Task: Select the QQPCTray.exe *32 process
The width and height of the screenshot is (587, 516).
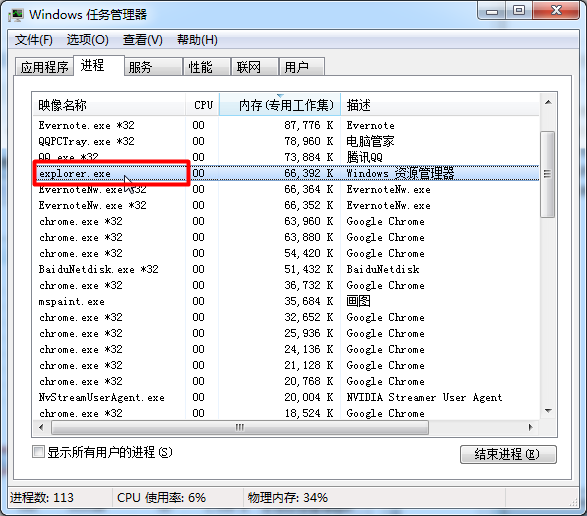Action: (x=286, y=141)
